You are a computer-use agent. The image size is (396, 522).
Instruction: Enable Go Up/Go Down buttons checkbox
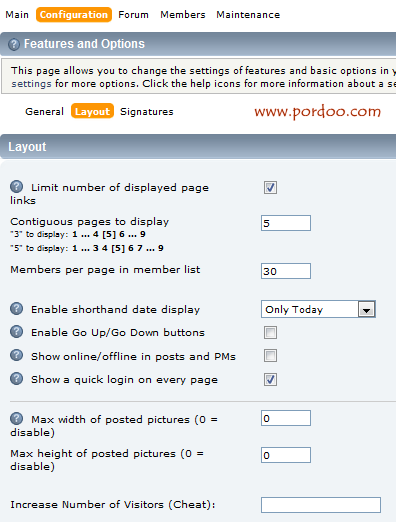[270, 332]
